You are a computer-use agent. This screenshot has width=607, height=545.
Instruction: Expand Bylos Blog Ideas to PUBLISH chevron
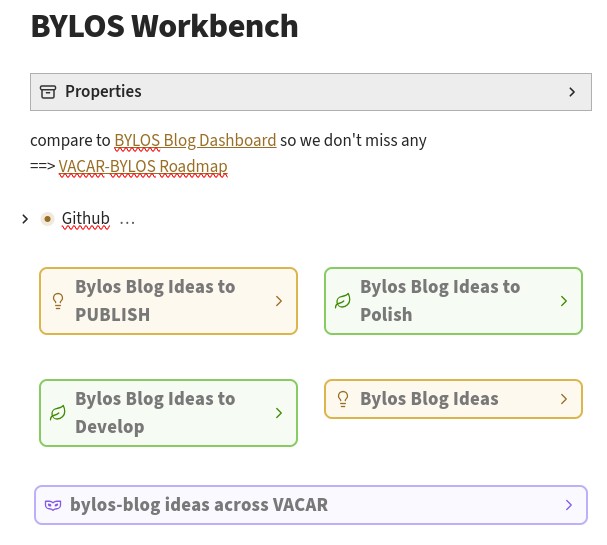(279, 300)
